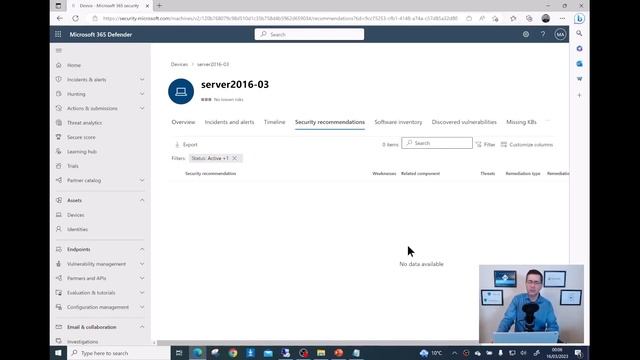Collapse the Assets section chevron
This screenshot has height=360, width=640.
click(142, 200)
